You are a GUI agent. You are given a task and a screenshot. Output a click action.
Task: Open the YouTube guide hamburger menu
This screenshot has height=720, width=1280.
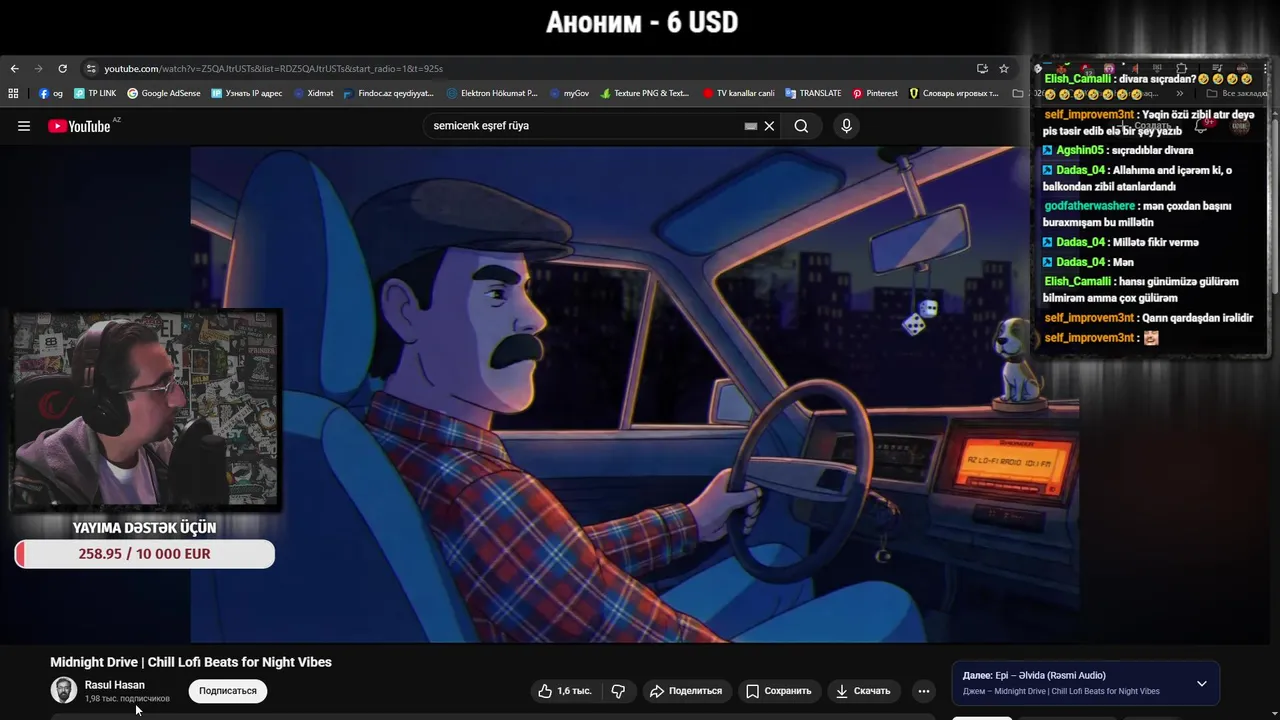pos(24,126)
